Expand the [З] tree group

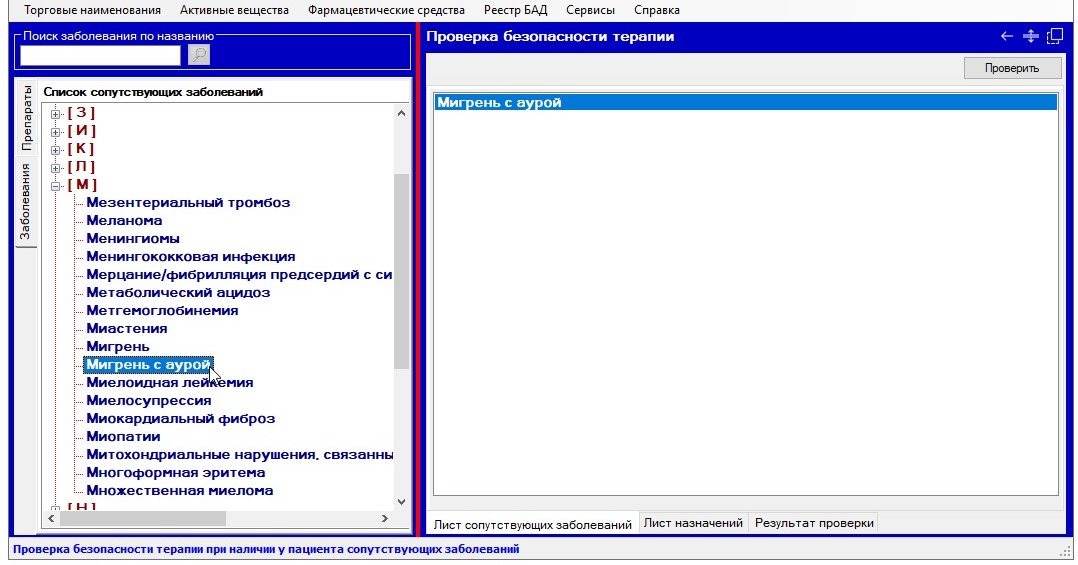[x=56, y=113]
